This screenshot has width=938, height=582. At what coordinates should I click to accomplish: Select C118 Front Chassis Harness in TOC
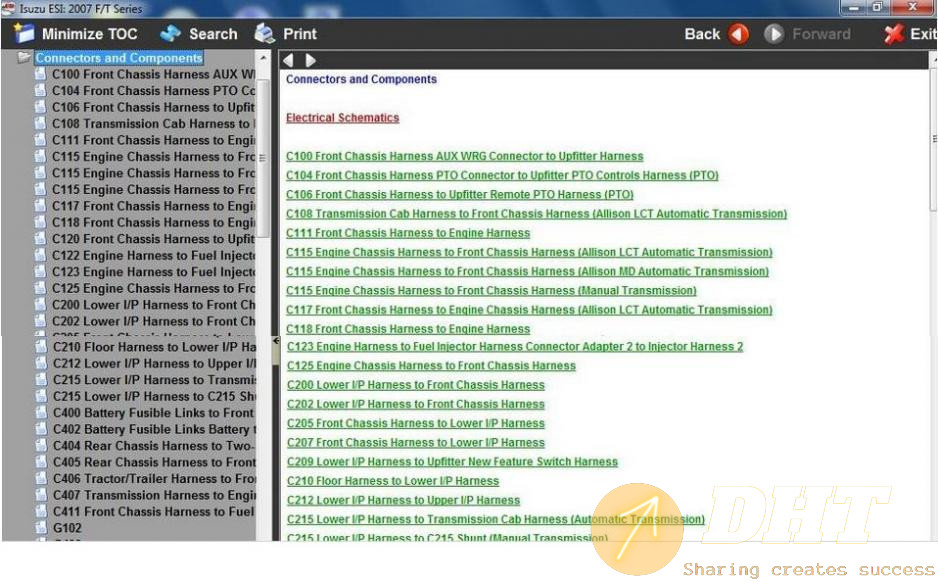pos(153,223)
